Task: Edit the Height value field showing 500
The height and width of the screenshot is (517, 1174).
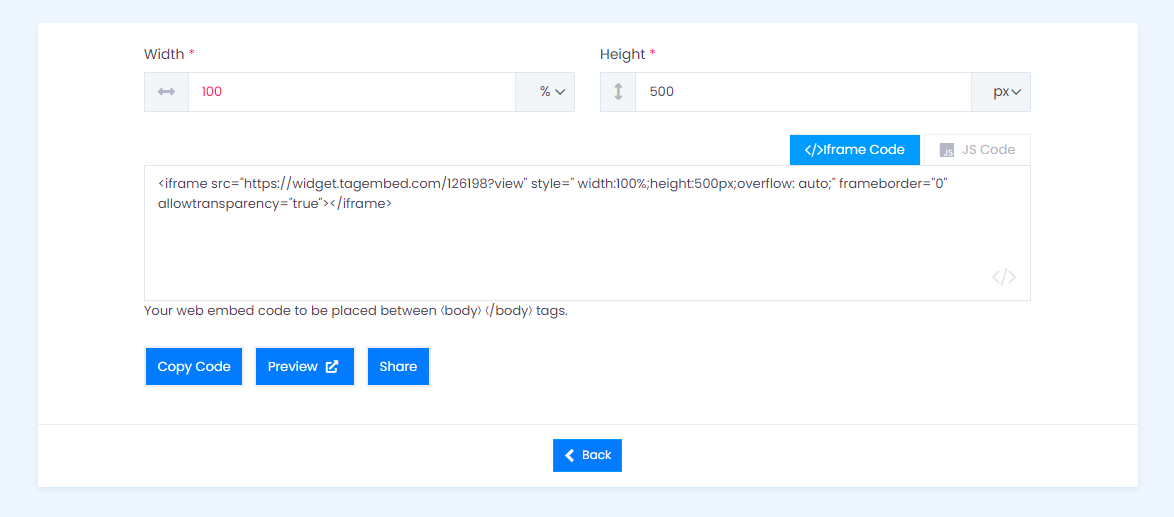Action: [803, 92]
